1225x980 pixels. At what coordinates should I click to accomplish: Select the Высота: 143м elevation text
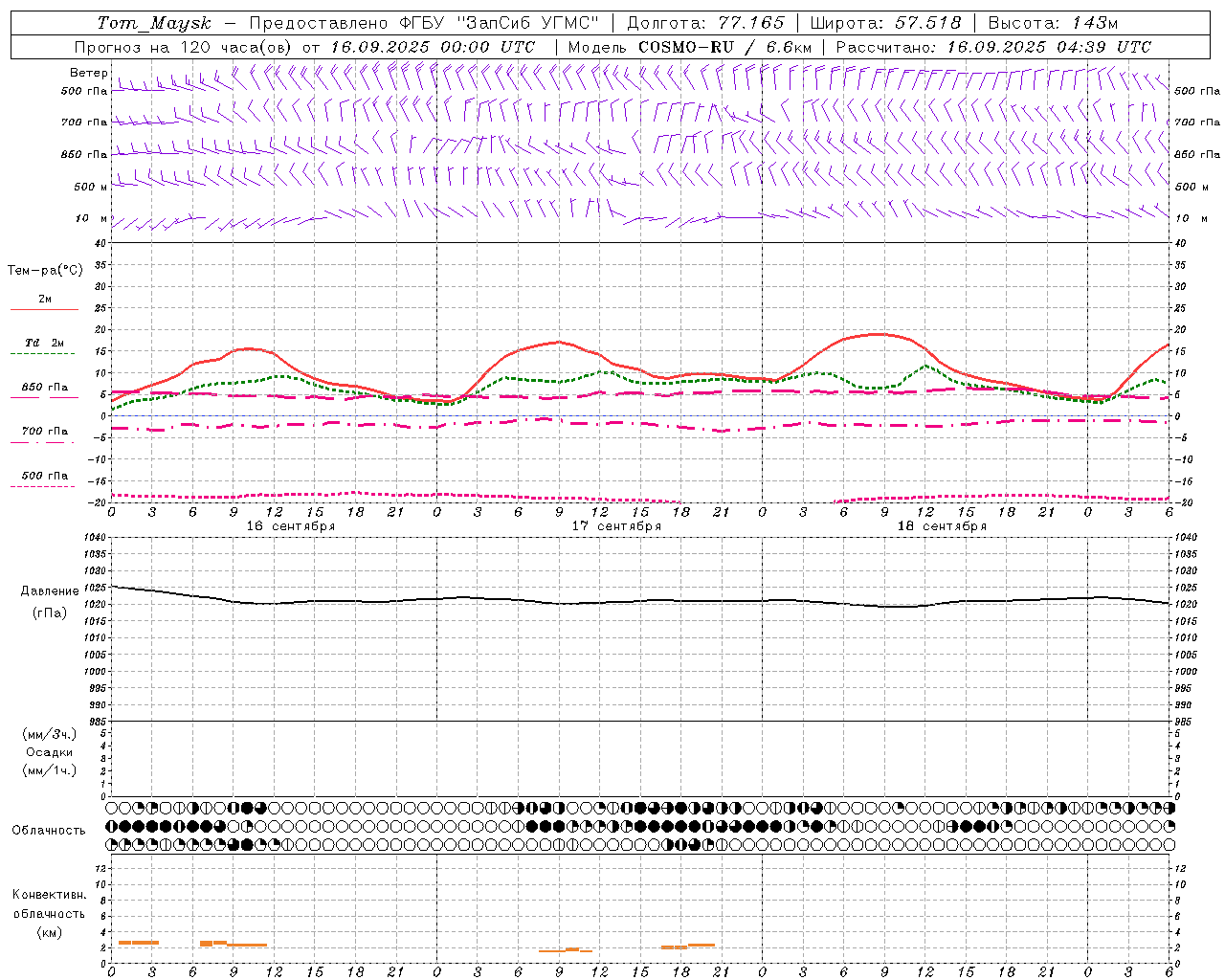[x=1053, y=23]
